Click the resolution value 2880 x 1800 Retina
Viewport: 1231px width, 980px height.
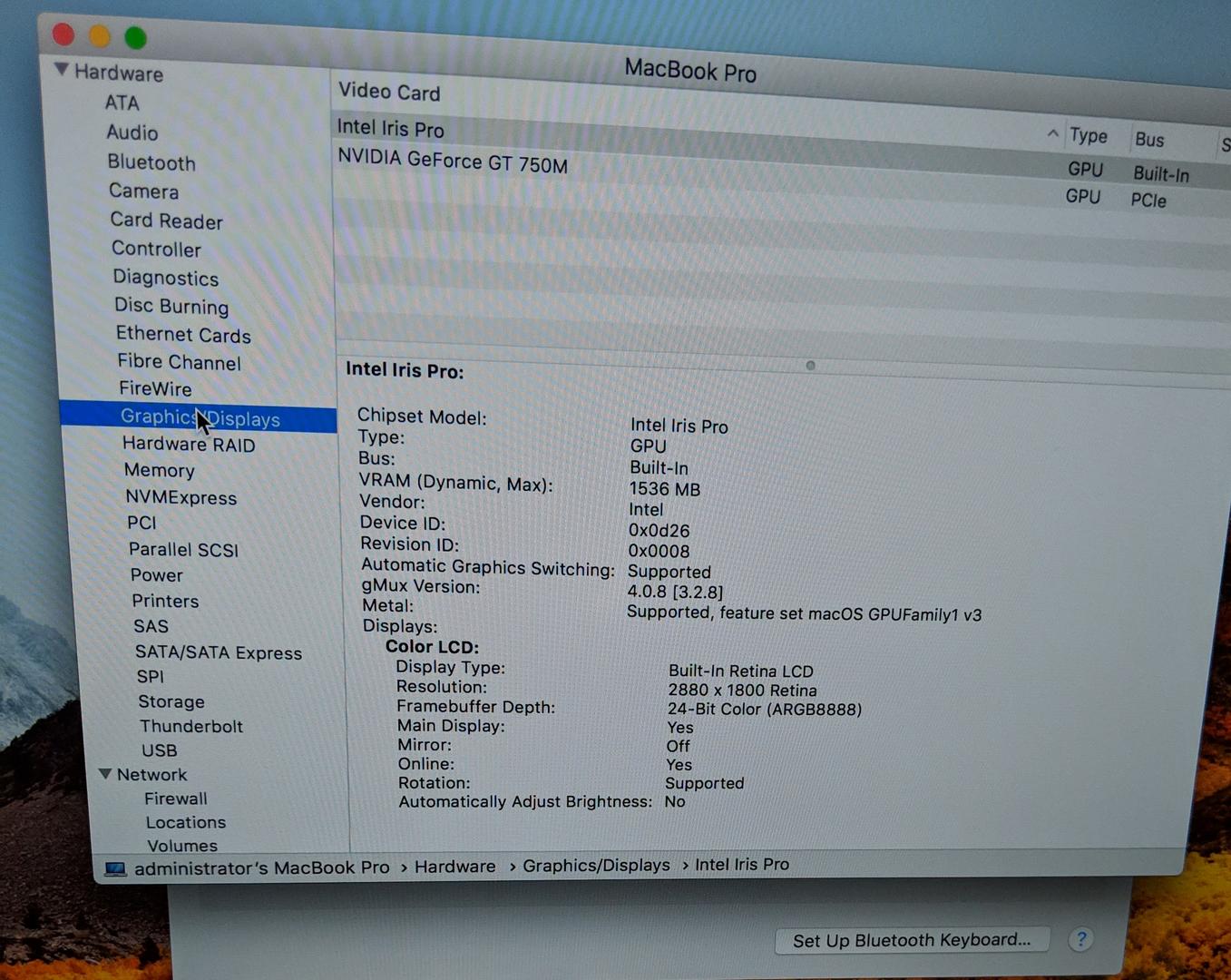[x=742, y=690]
